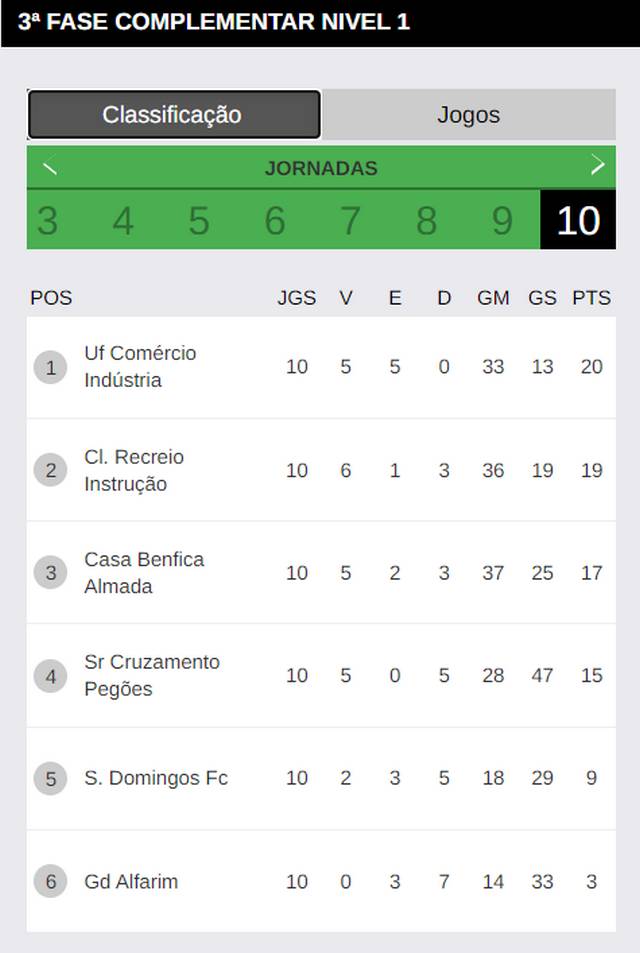The width and height of the screenshot is (640, 953).
Task: Open S. Domingos Fc team row
Action: (x=321, y=779)
